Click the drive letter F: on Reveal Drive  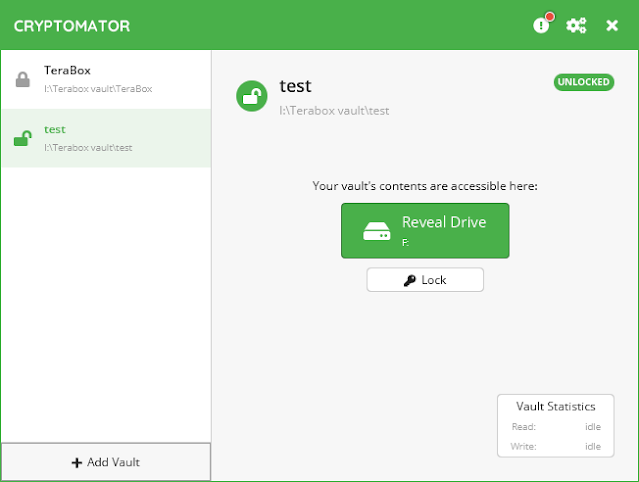405,243
